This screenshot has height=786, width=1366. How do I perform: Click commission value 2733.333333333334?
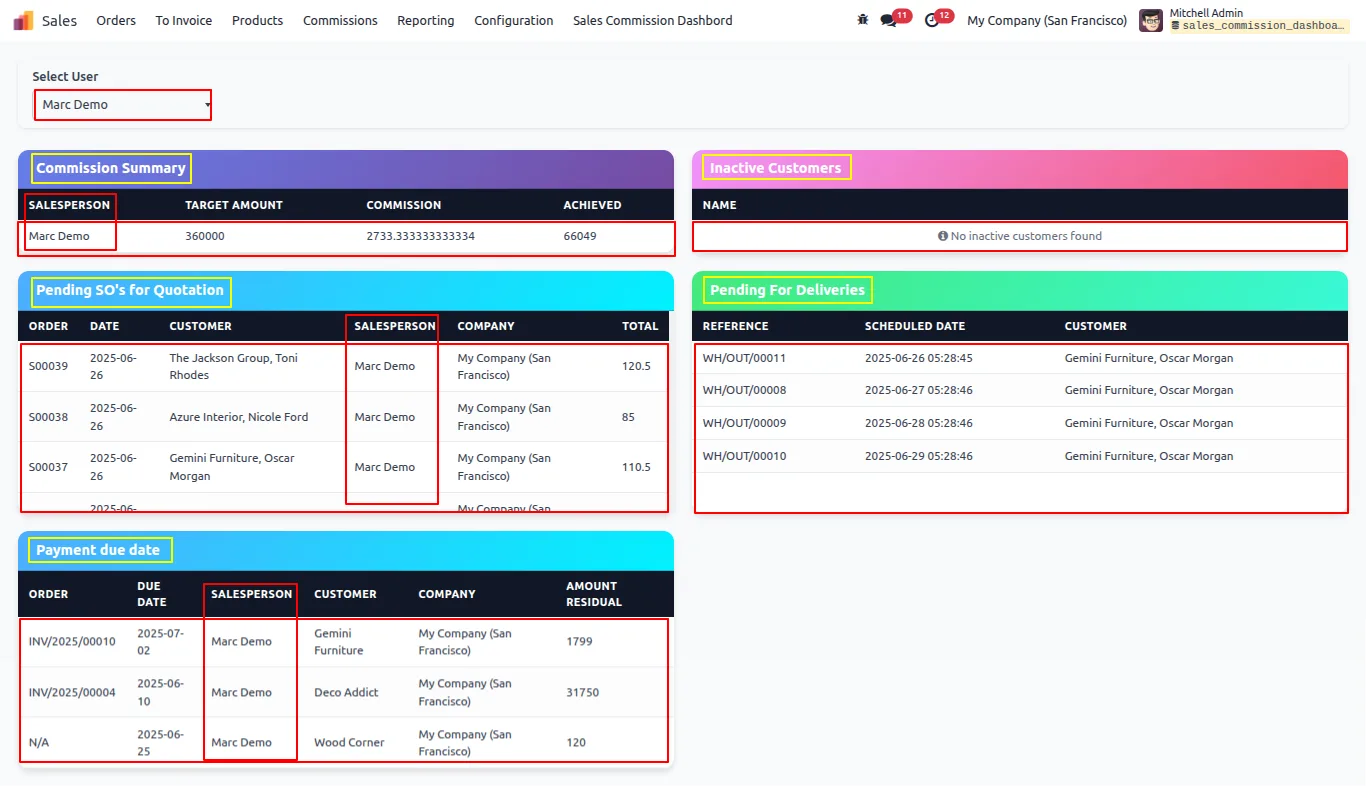[421, 236]
